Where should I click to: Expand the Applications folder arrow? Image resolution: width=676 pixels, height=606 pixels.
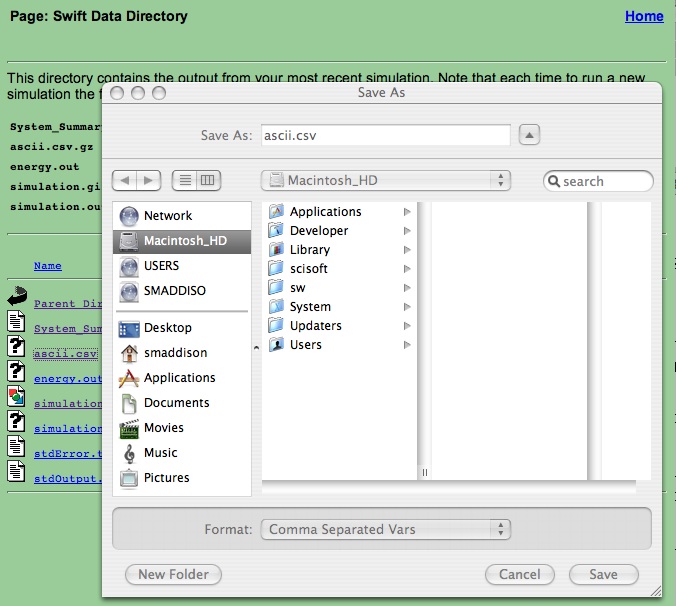click(407, 212)
